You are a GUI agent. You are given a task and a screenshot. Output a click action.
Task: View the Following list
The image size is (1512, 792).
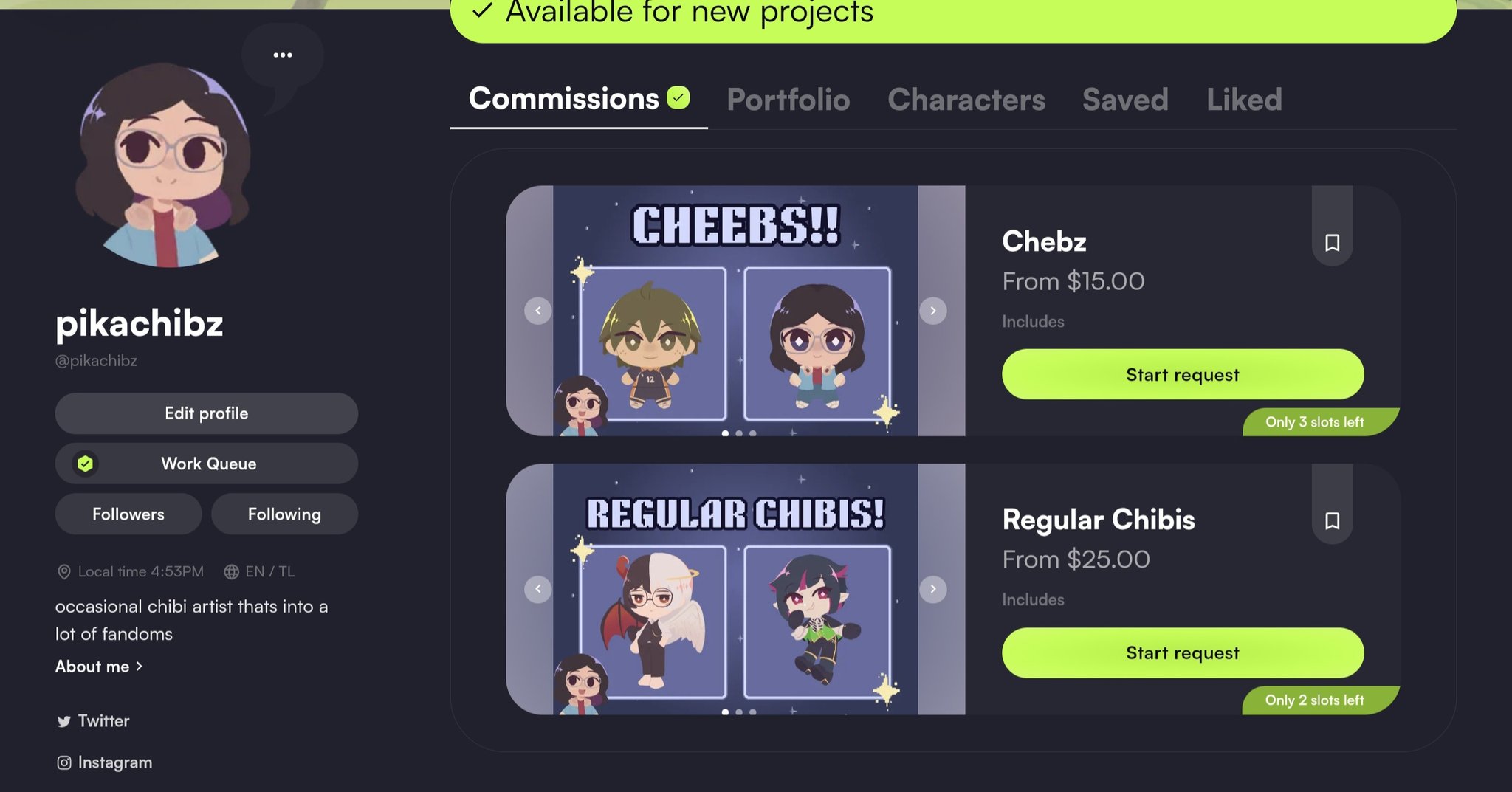tap(284, 514)
